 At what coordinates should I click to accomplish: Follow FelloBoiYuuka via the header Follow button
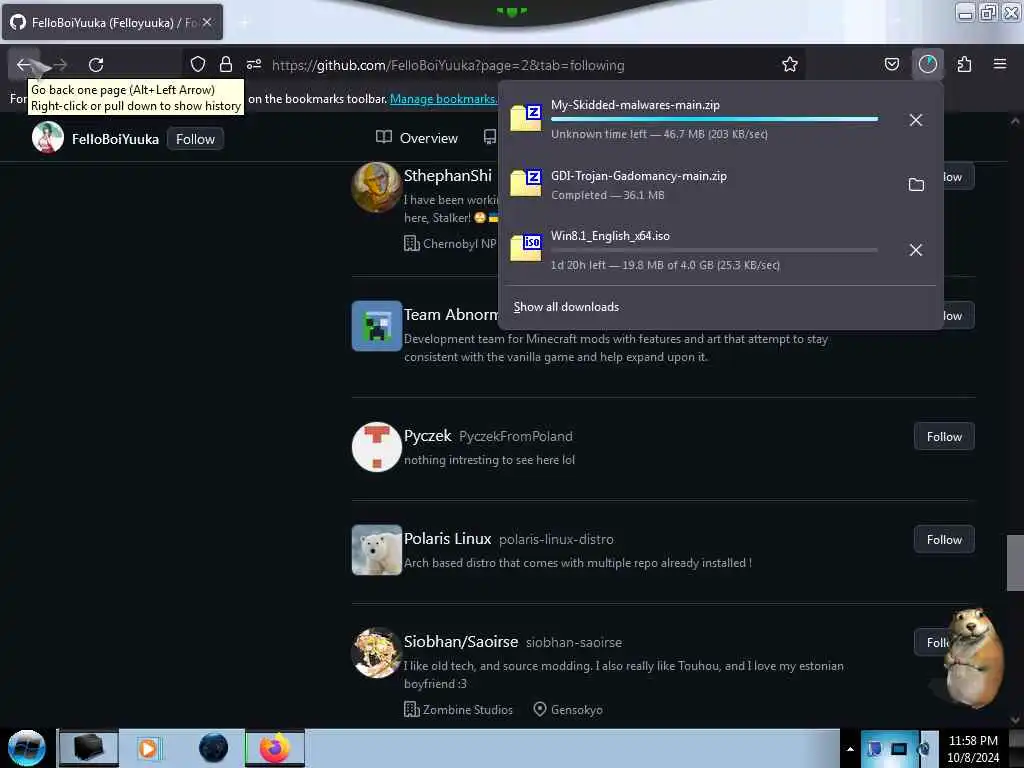195,139
